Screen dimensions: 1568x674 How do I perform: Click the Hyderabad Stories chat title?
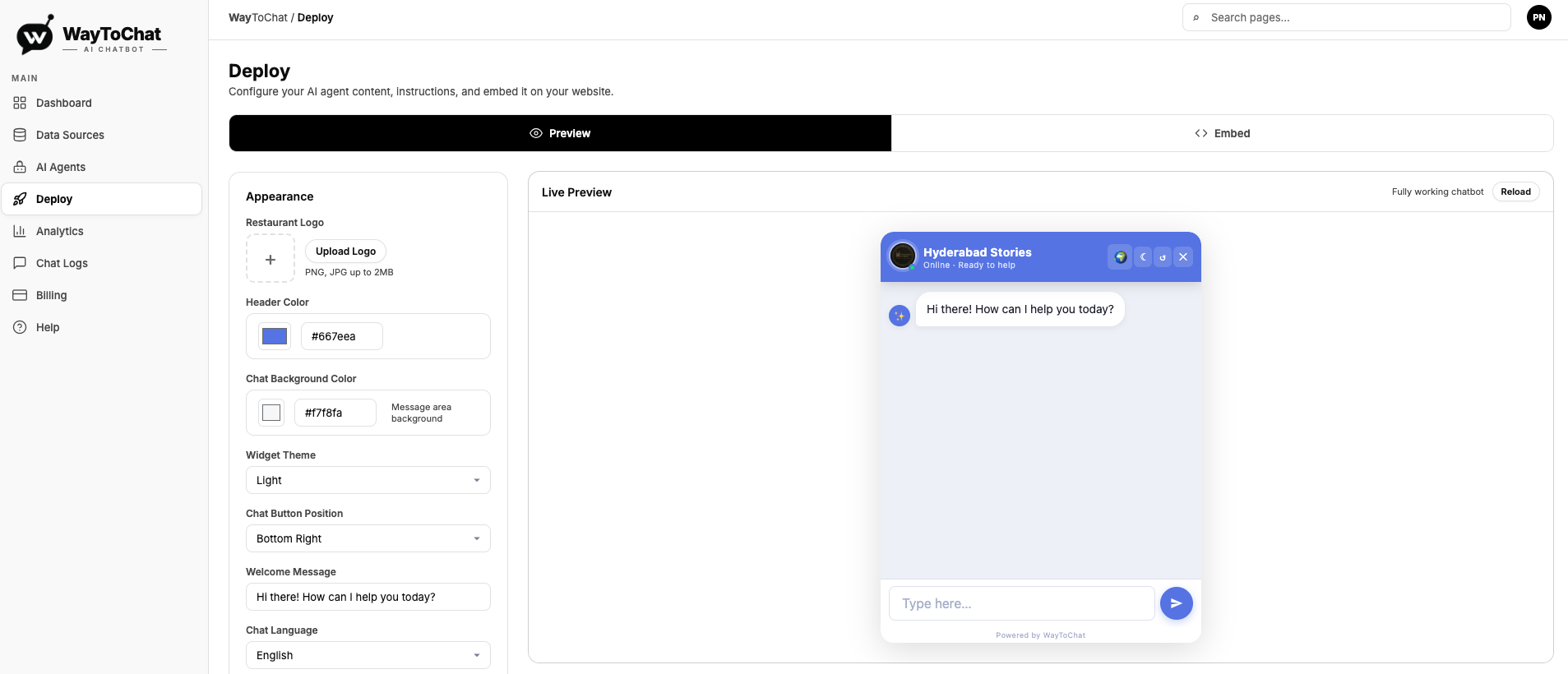coord(977,252)
